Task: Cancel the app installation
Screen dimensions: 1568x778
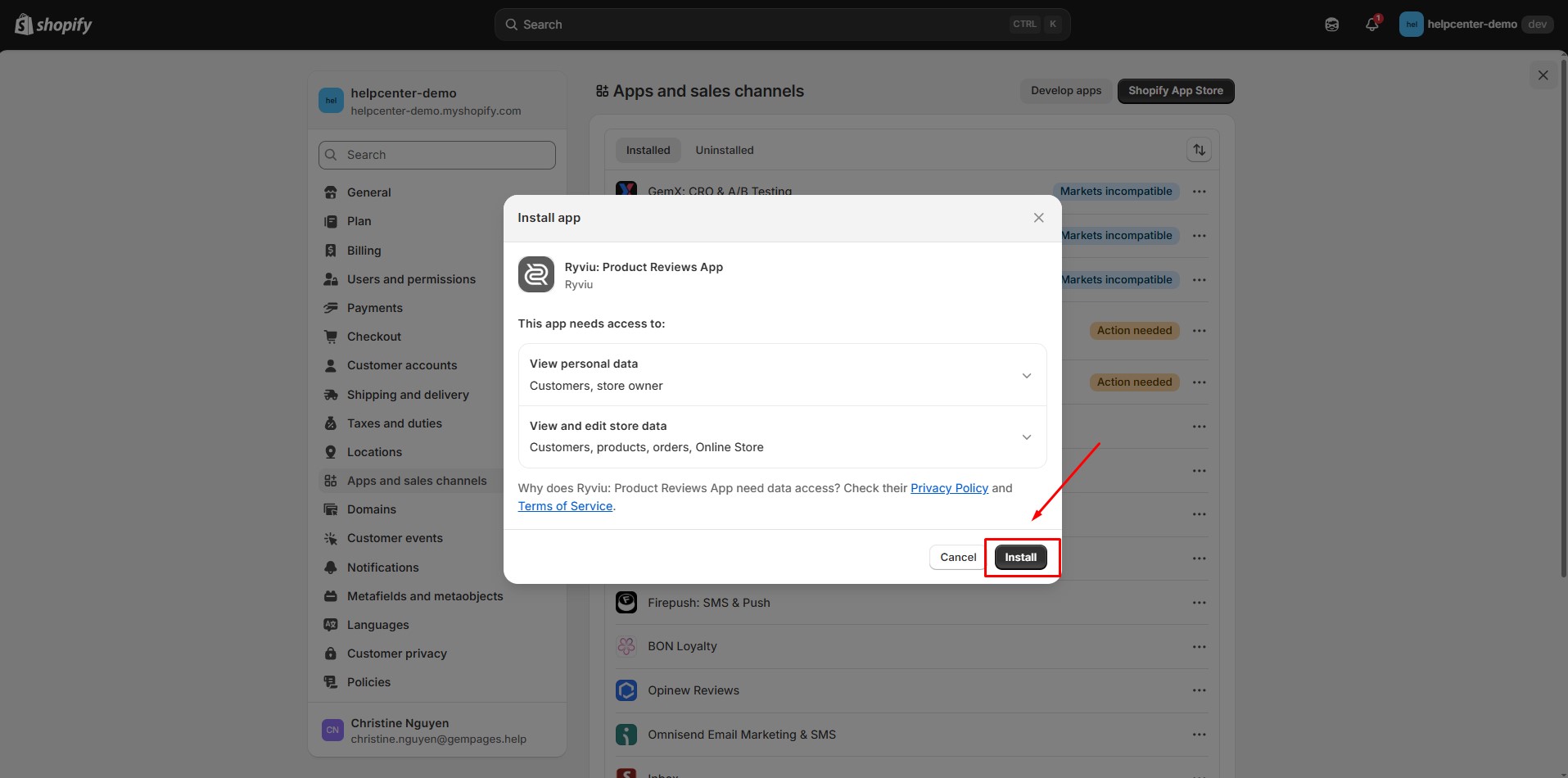Action: pyautogui.click(x=957, y=557)
